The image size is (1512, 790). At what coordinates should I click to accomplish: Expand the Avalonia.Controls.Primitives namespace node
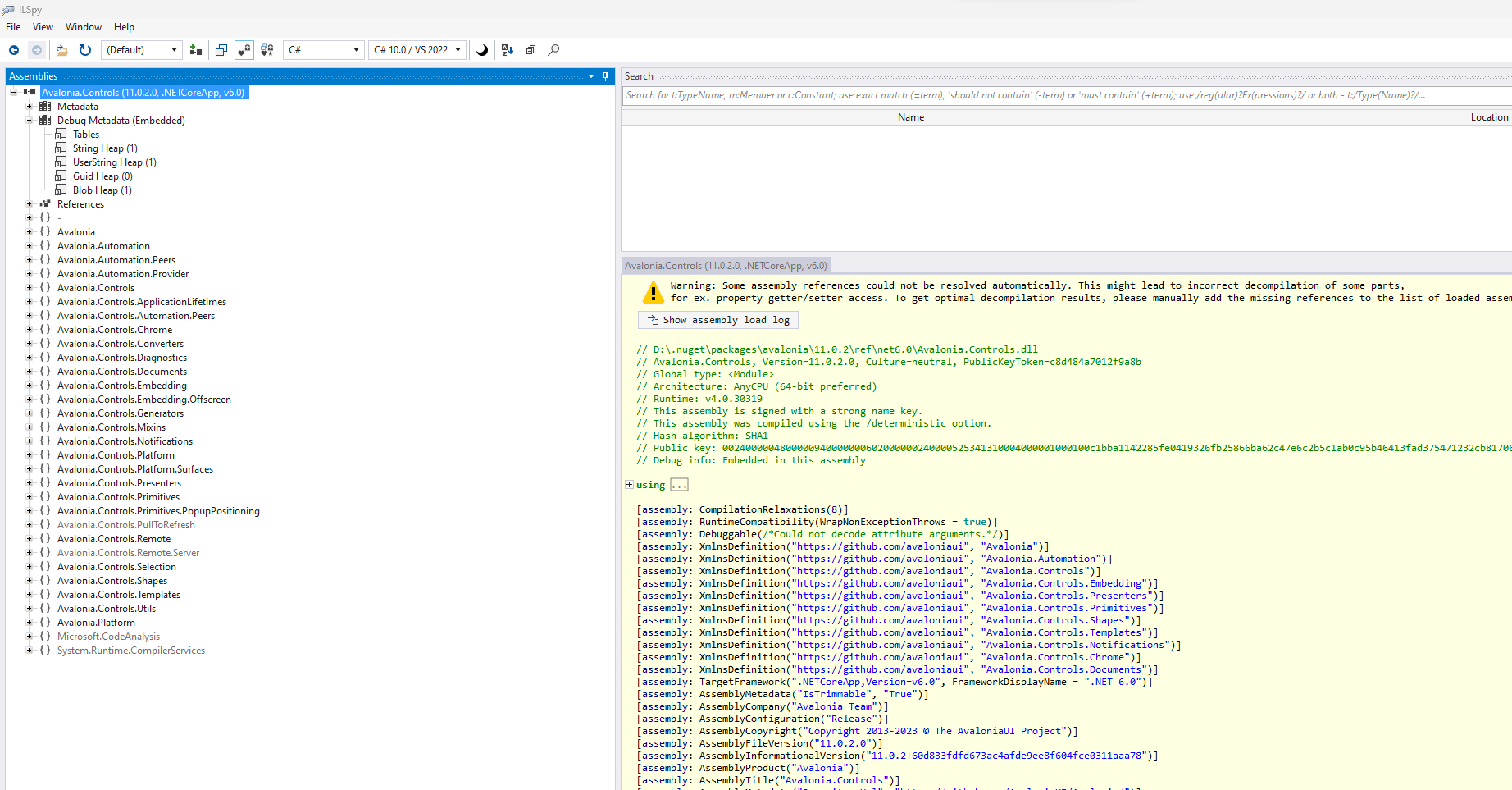tap(30, 497)
